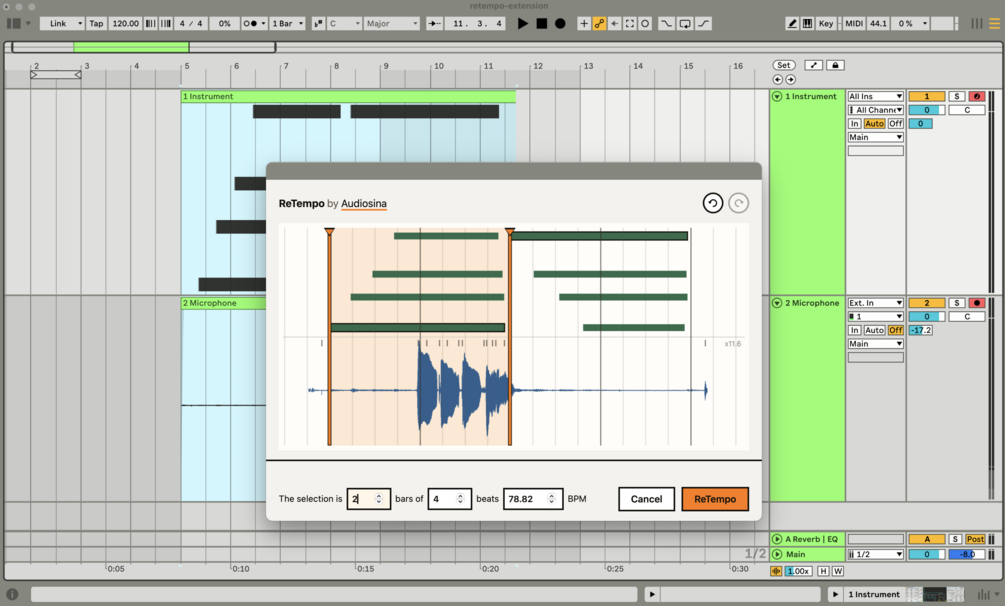Solo the 1 Instrument track
The image size is (1005, 606).
click(x=957, y=96)
